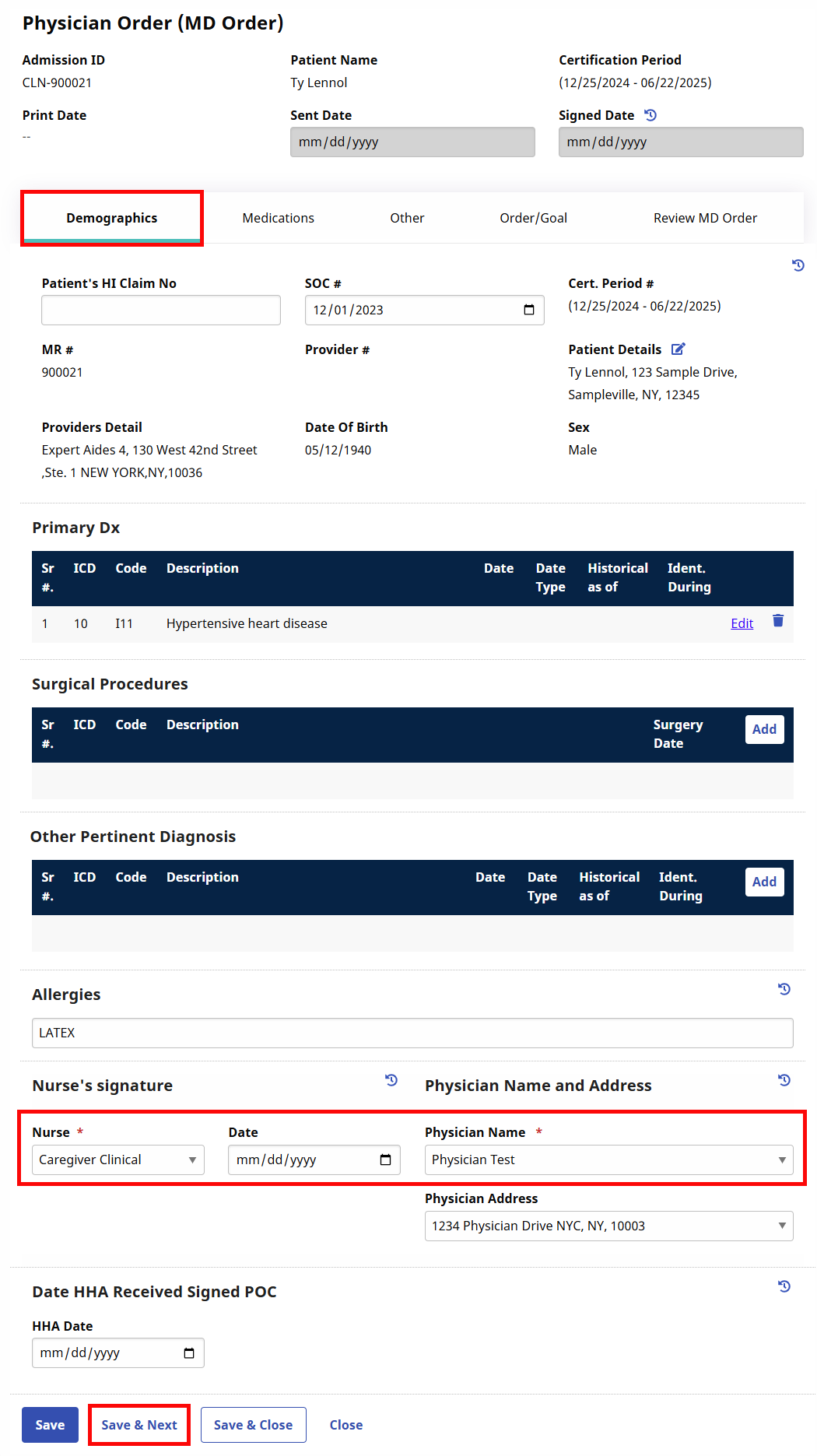Click the LATEX allergies text field
This screenshot has height=1456, width=817.
[x=412, y=1033]
